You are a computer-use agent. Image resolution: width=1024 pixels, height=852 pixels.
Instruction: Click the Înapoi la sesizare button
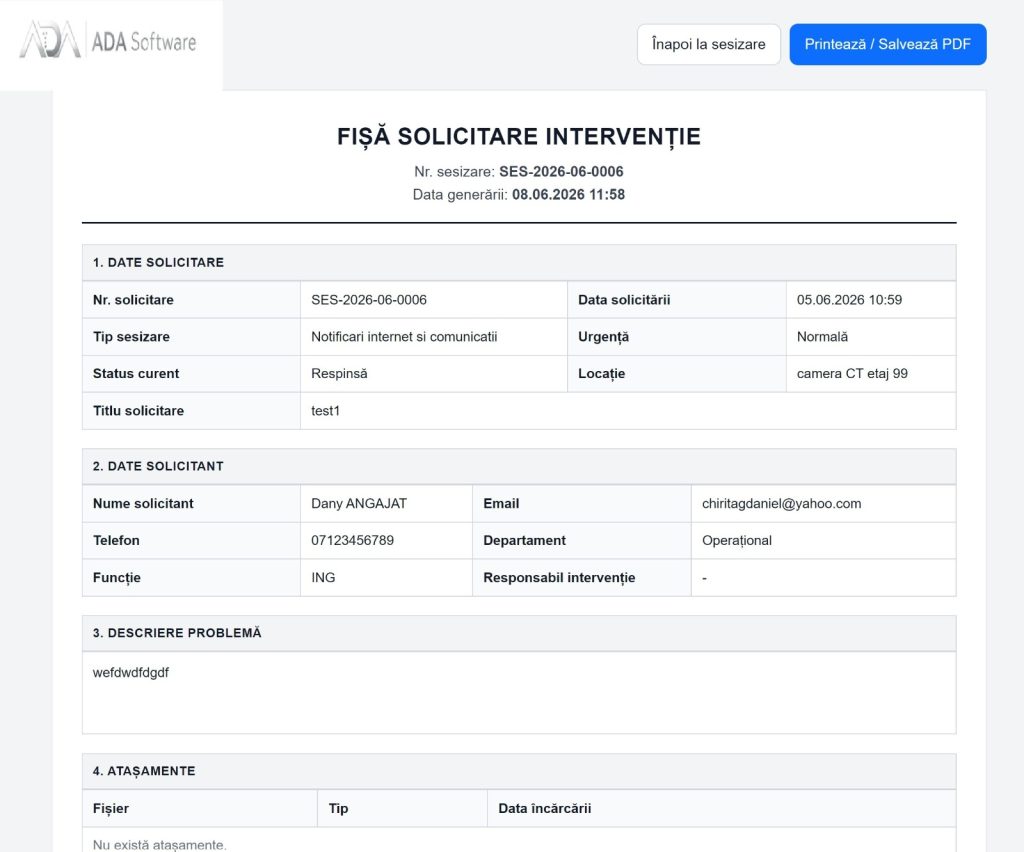coord(709,44)
